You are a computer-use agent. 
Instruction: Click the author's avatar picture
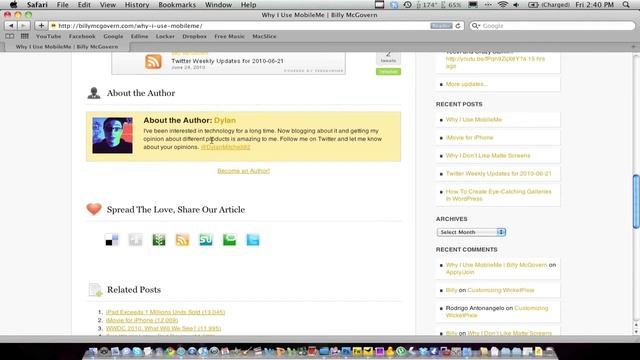112,136
